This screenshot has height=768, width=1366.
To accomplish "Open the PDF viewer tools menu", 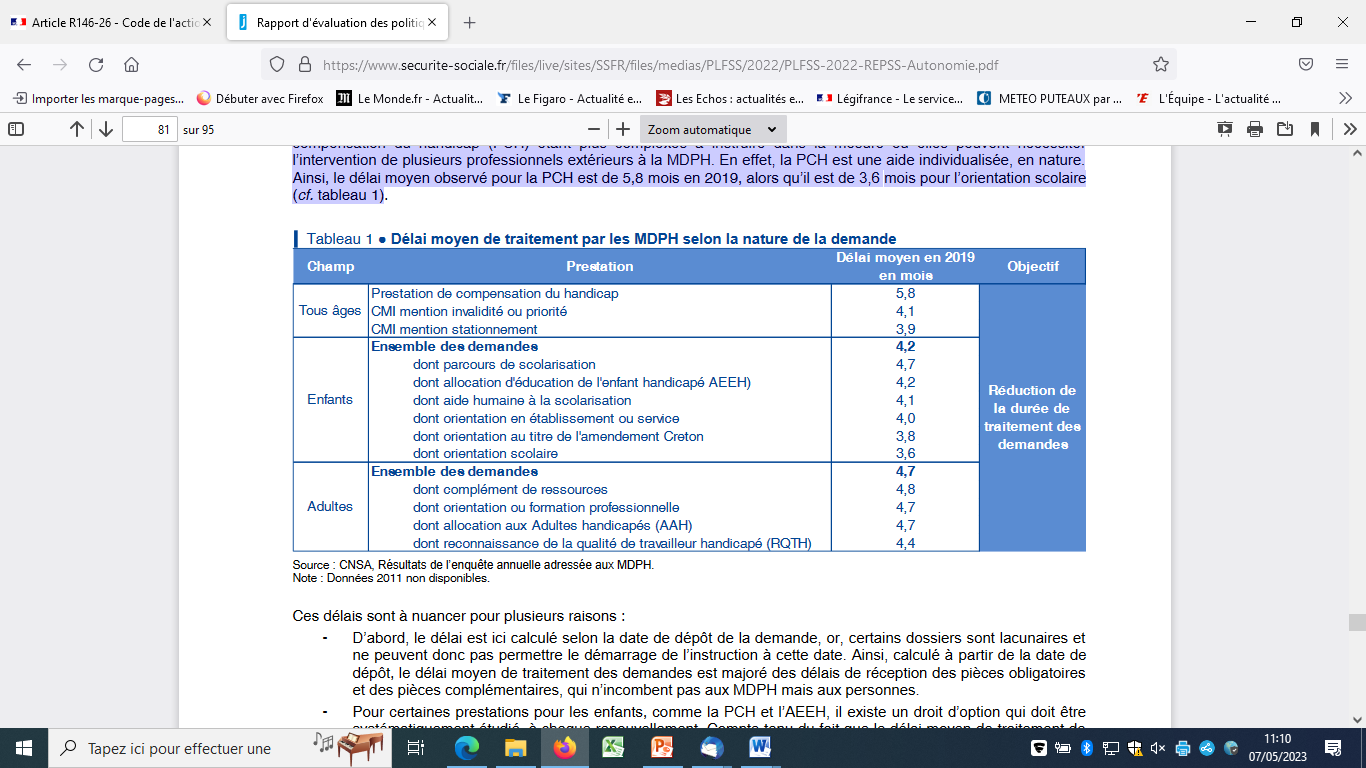I will [x=1349, y=129].
